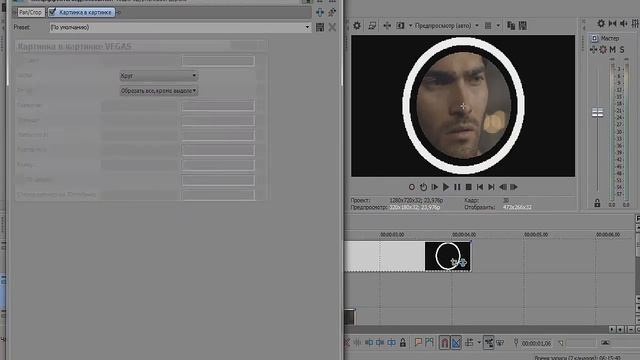Toggle loop playback button
This screenshot has height=360, width=640.
423,187
